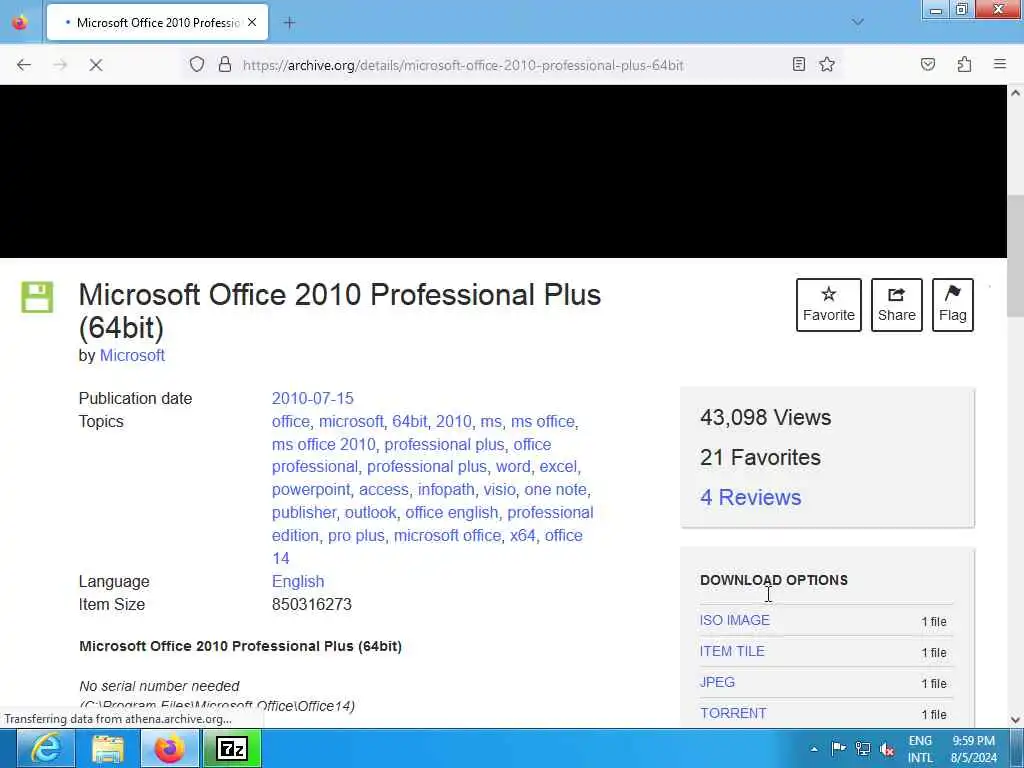
Task: Open network status tray icon
Action: pos(863,748)
